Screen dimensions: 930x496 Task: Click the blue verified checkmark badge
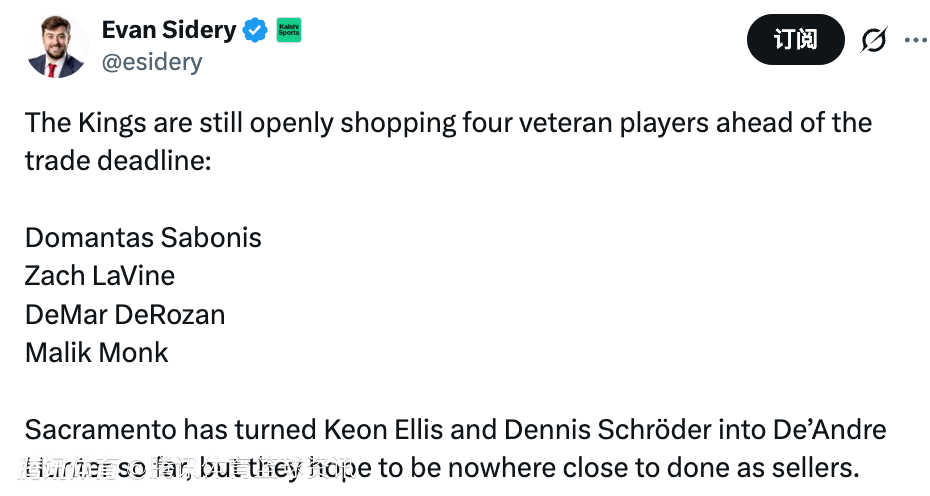(256, 31)
